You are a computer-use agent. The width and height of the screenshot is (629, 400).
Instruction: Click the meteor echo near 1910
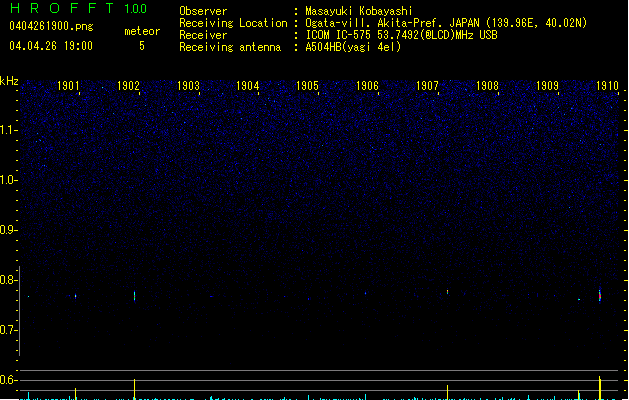pyautogui.click(x=599, y=295)
